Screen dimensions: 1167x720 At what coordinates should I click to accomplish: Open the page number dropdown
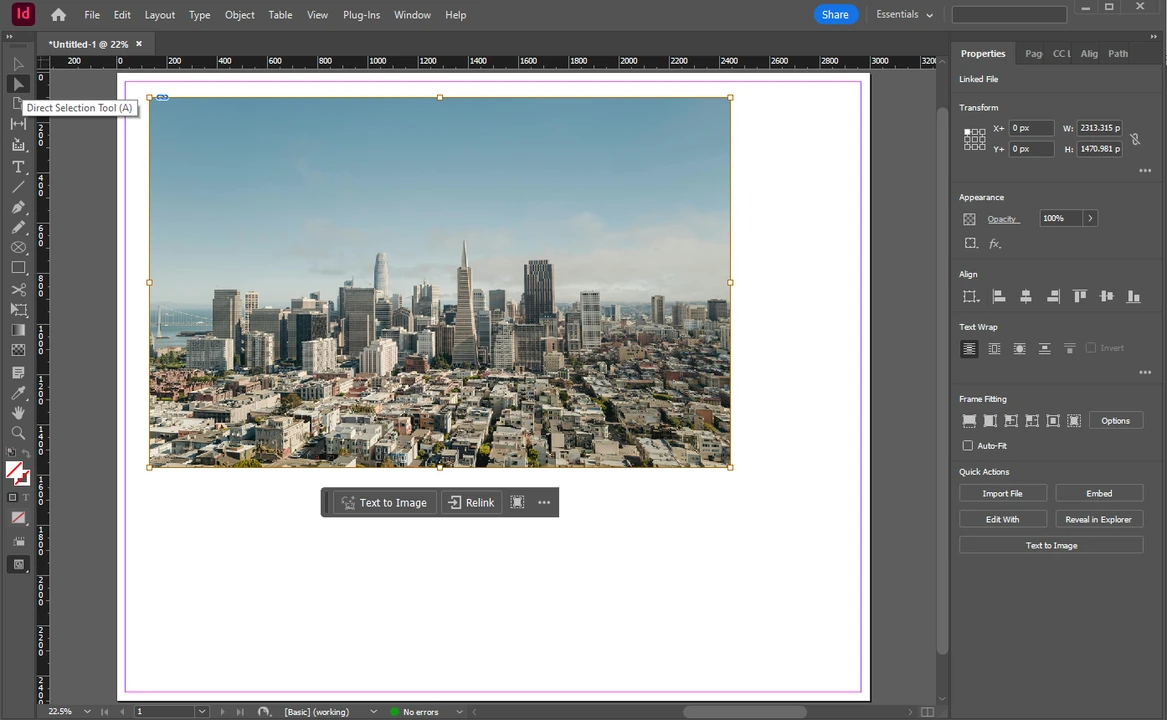coord(202,712)
